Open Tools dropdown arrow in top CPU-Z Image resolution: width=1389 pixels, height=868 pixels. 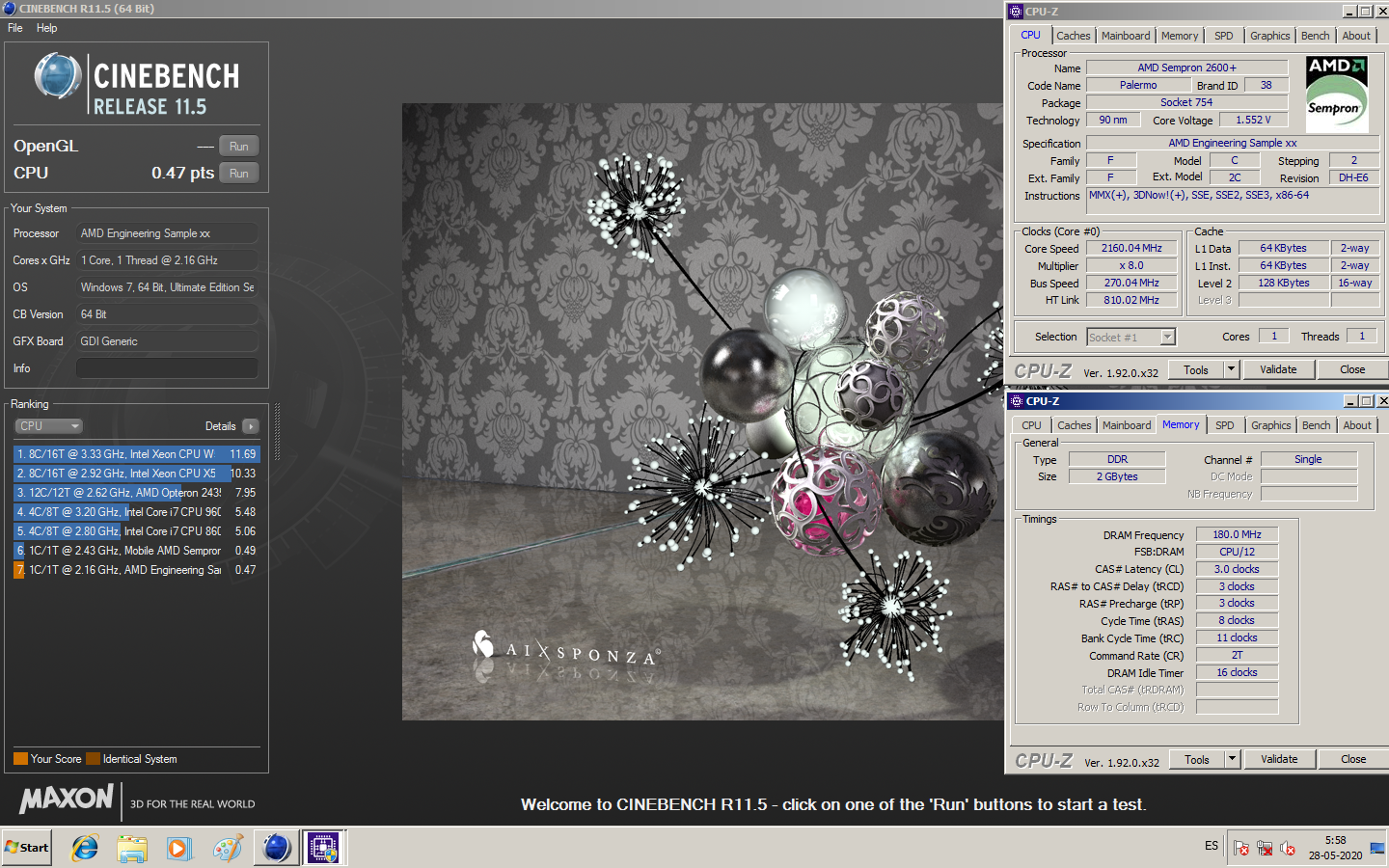pyautogui.click(x=1231, y=369)
